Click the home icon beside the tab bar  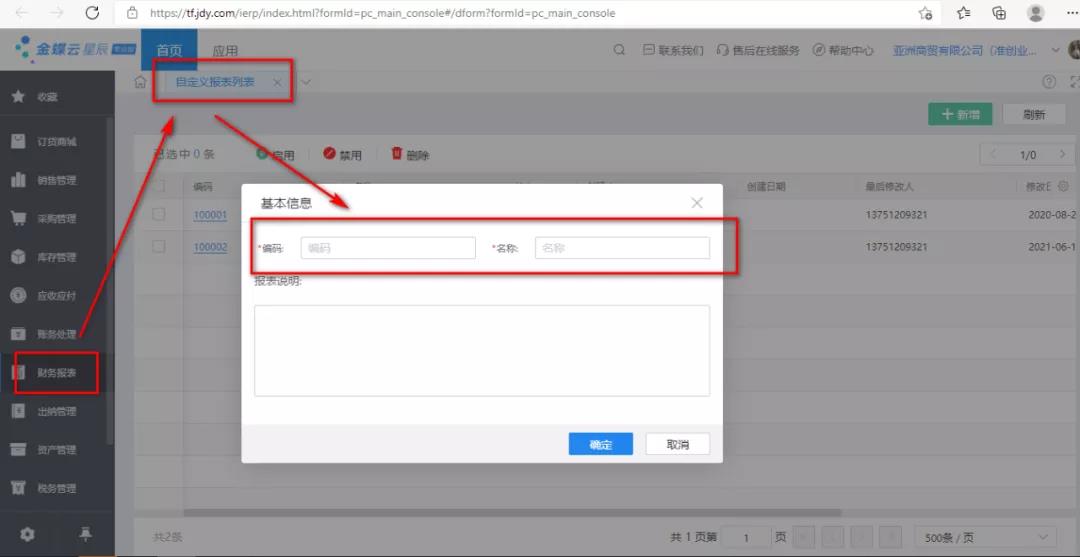(x=141, y=82)
